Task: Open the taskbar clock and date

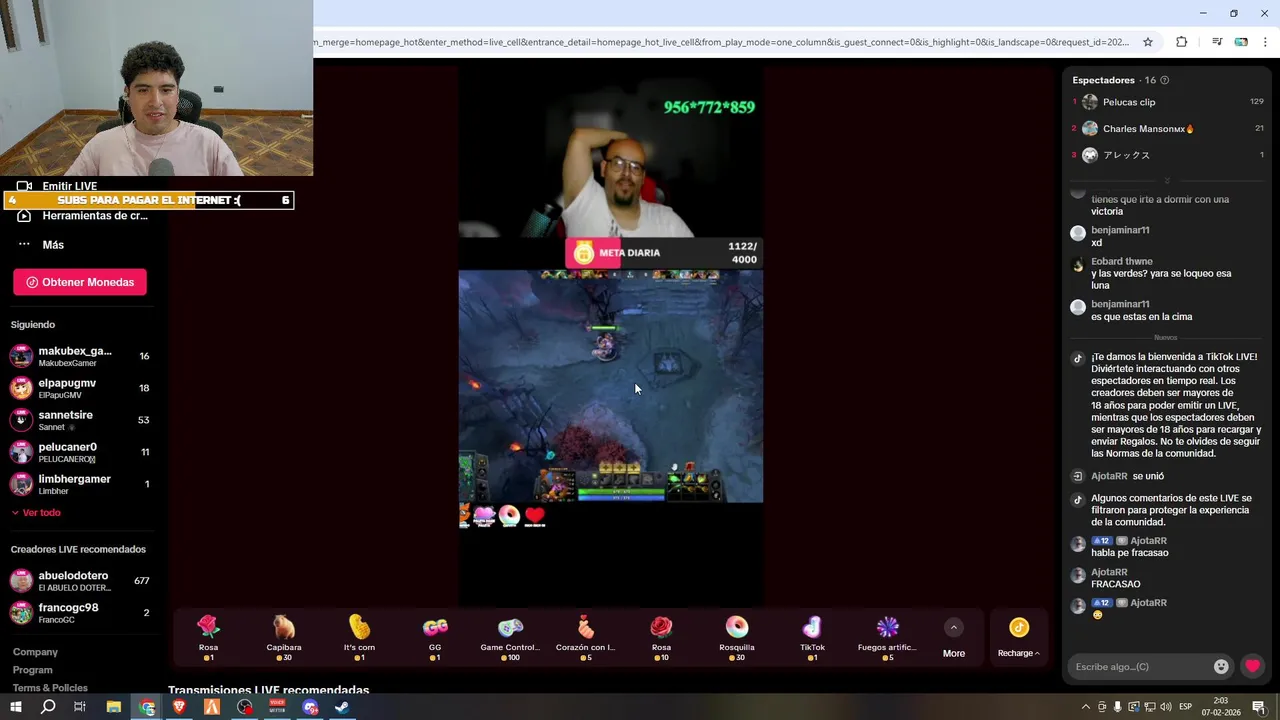Action: pos(1221,707)
